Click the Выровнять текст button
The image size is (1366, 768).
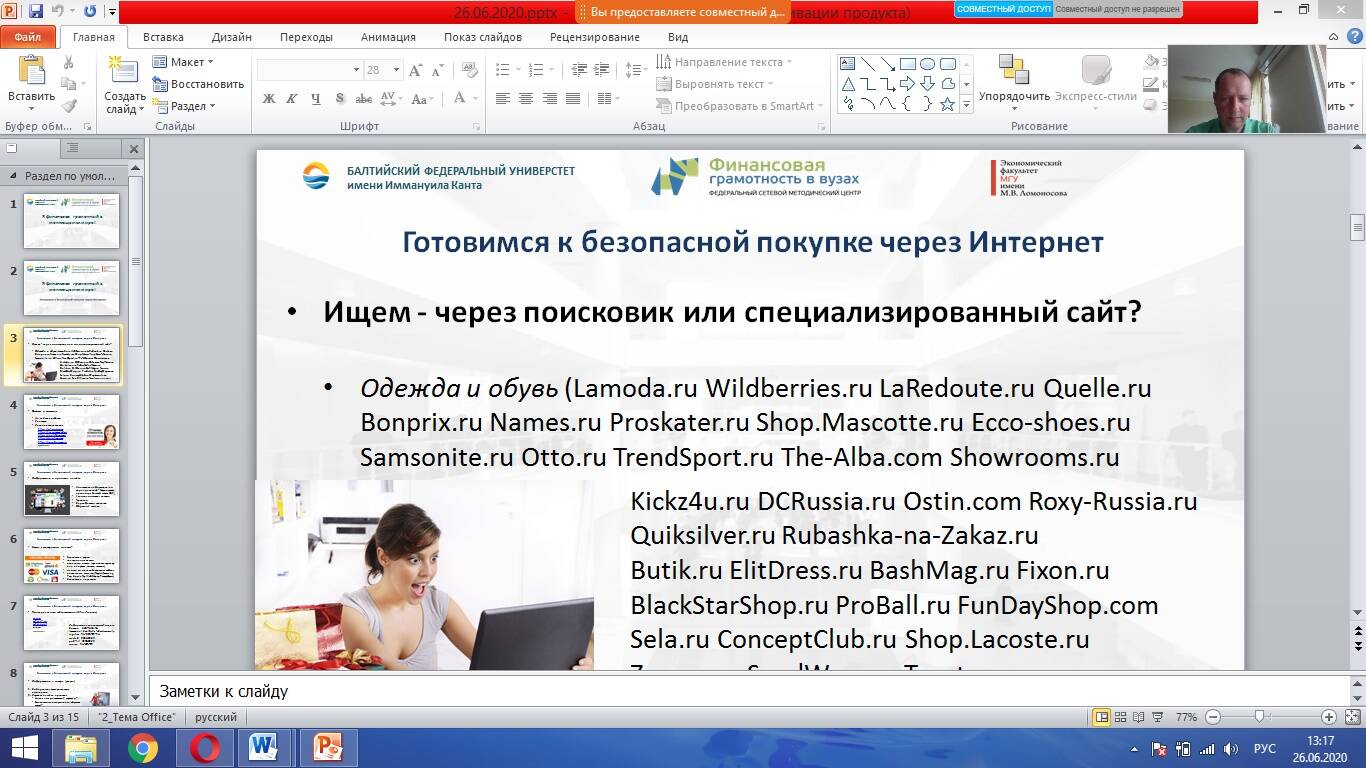coord(714,84)
